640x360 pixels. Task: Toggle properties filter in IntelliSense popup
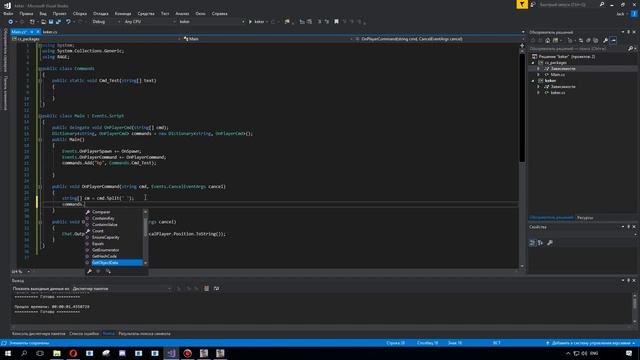89,271
